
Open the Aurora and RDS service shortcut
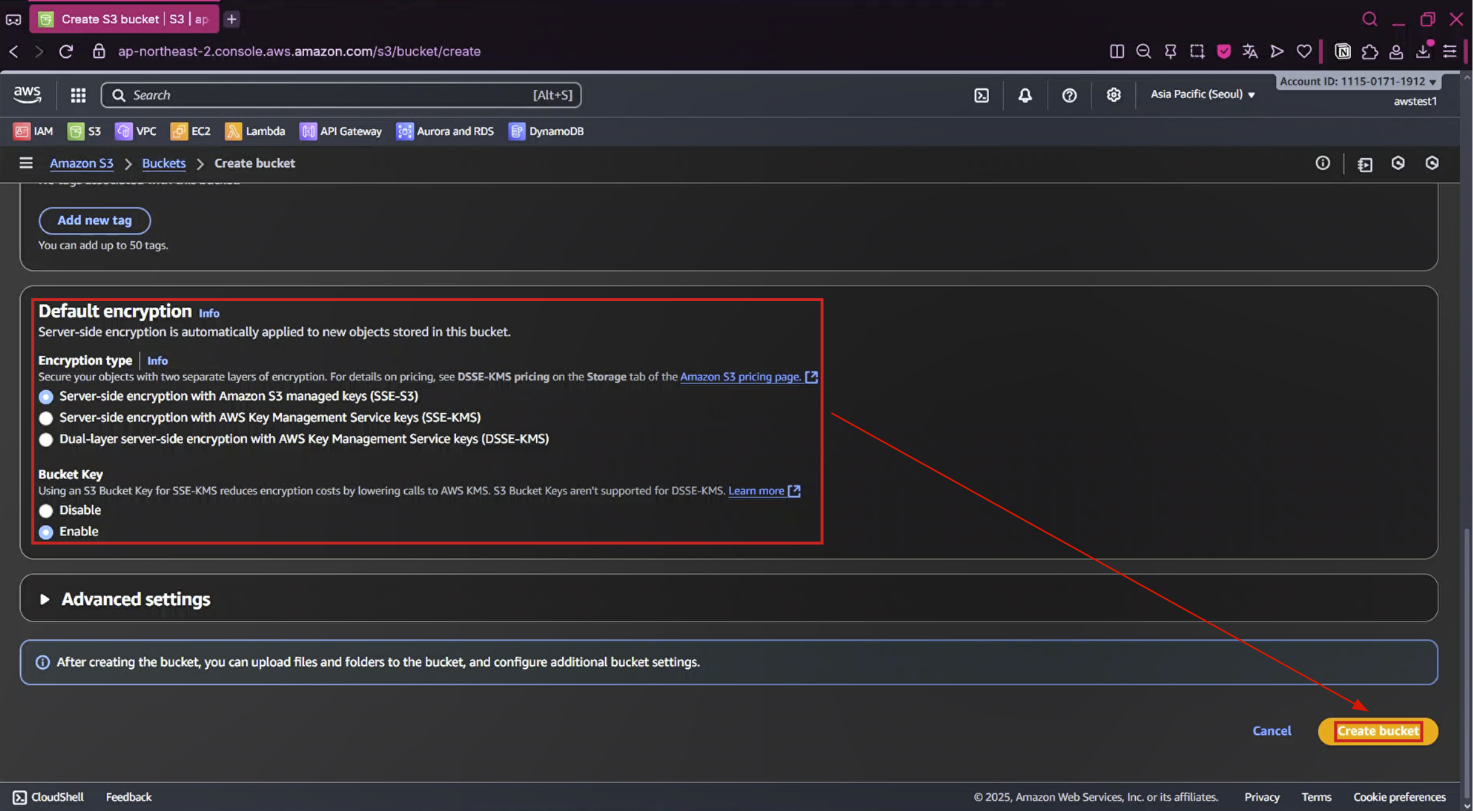click(x=445, y=131)
